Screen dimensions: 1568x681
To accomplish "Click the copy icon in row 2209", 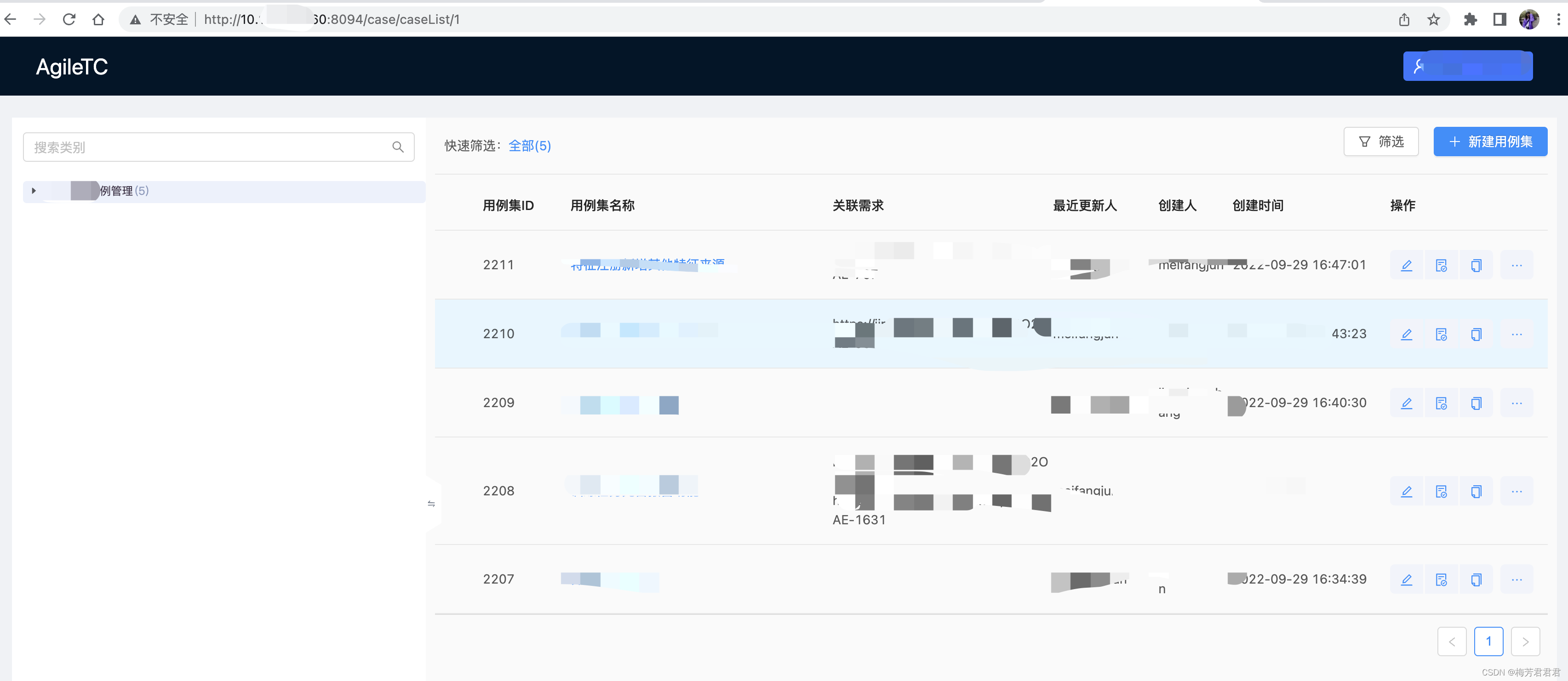I will point(1476,403).
